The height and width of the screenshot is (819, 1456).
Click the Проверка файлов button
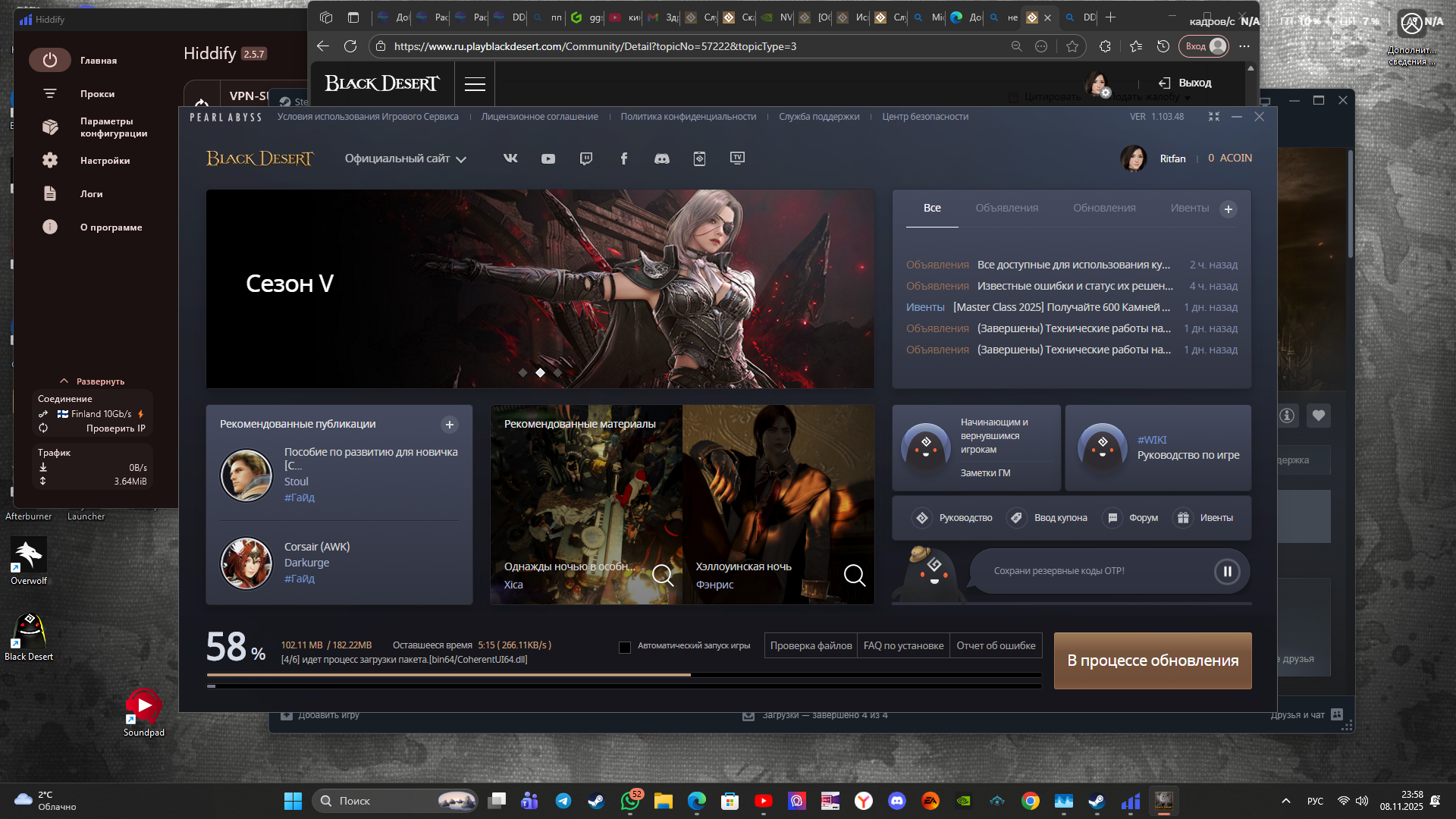click(x=811, y=645)
